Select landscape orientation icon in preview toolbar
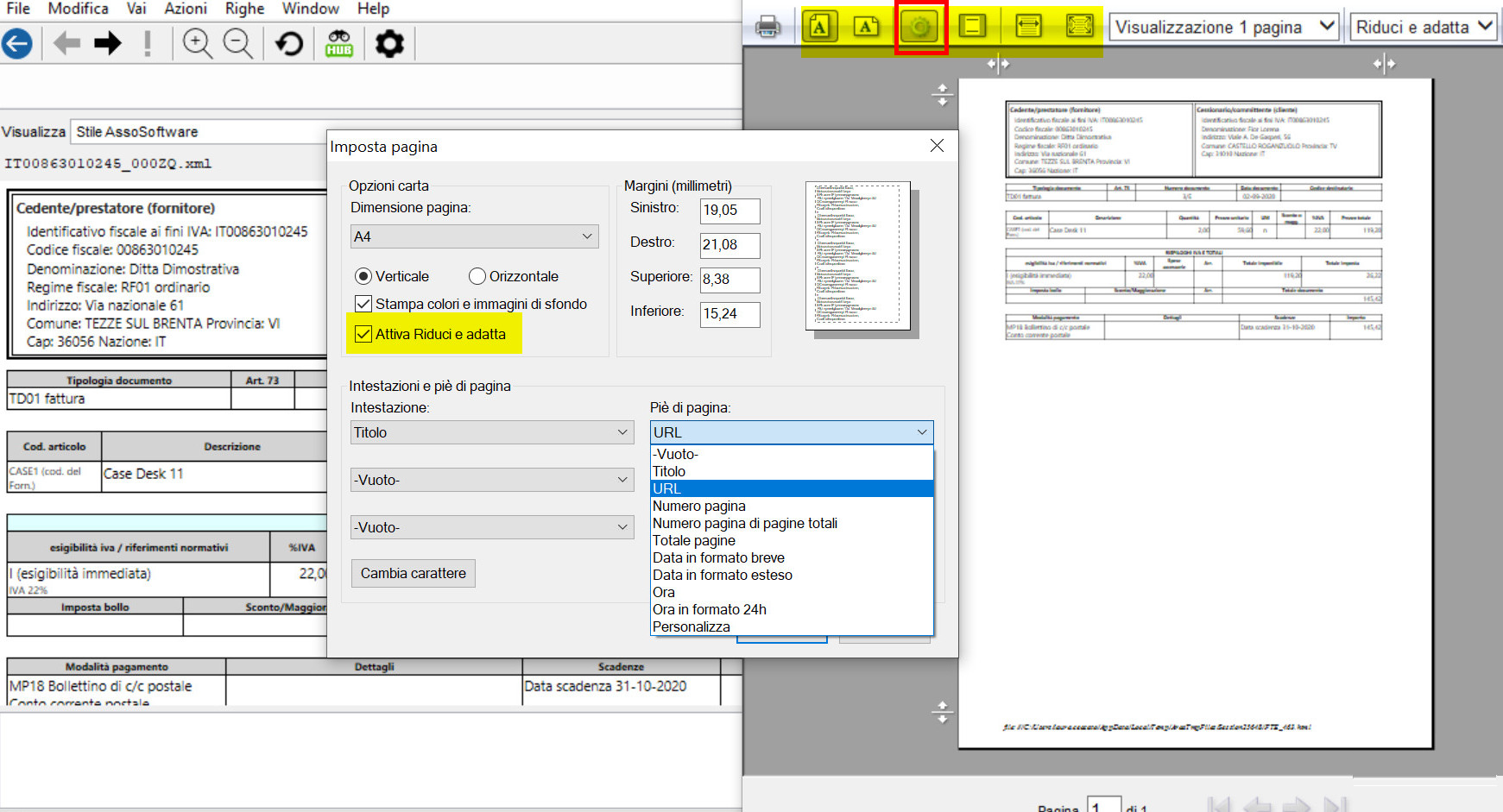The height and width of the screenshot is (812, 1503). click(x=866, y=27)
